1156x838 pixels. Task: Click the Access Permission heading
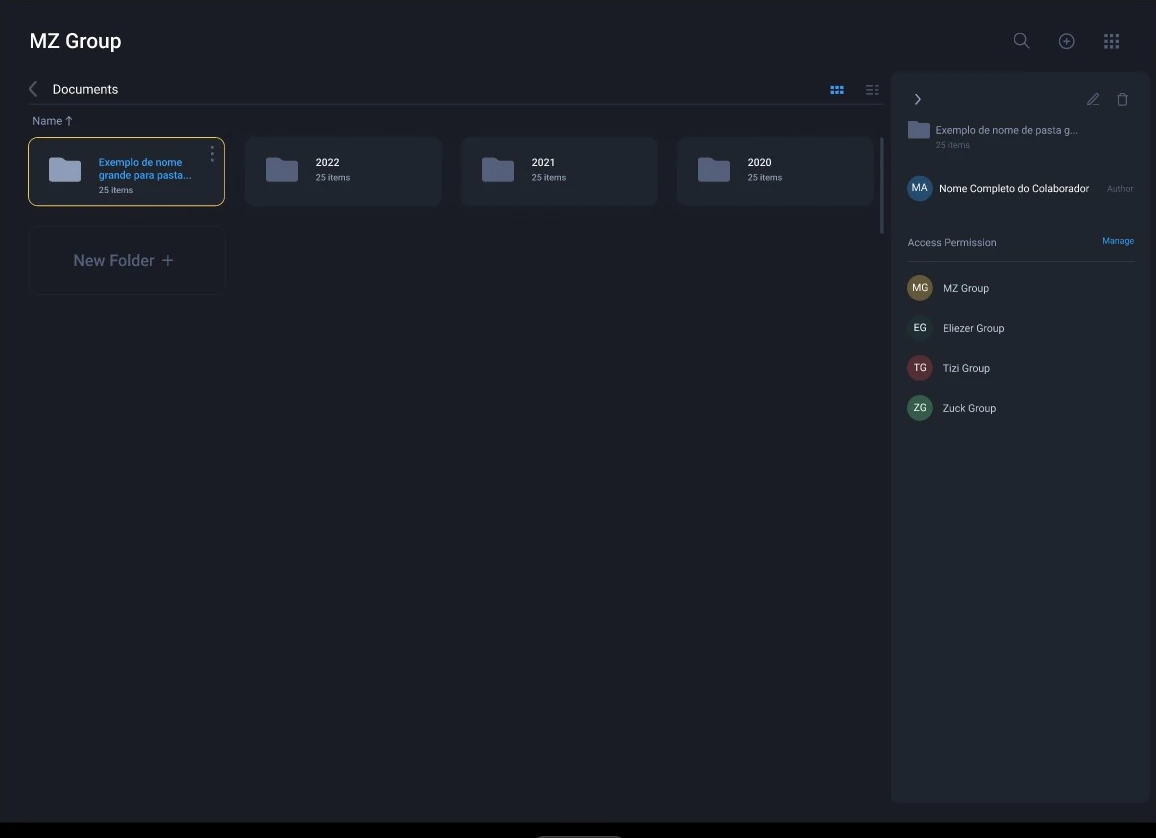point(952,242)
